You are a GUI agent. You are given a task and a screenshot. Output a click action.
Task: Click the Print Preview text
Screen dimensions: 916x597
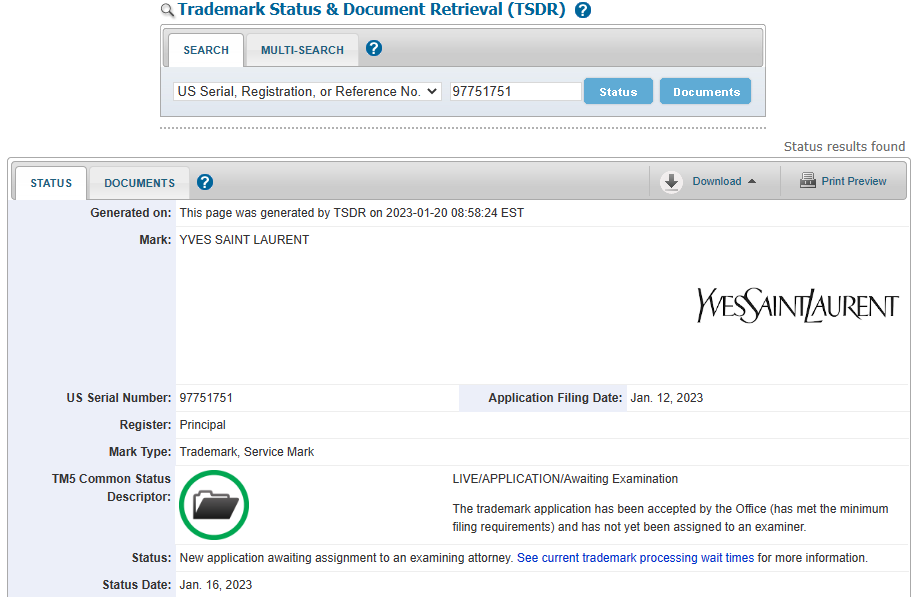tap(853, 181)
